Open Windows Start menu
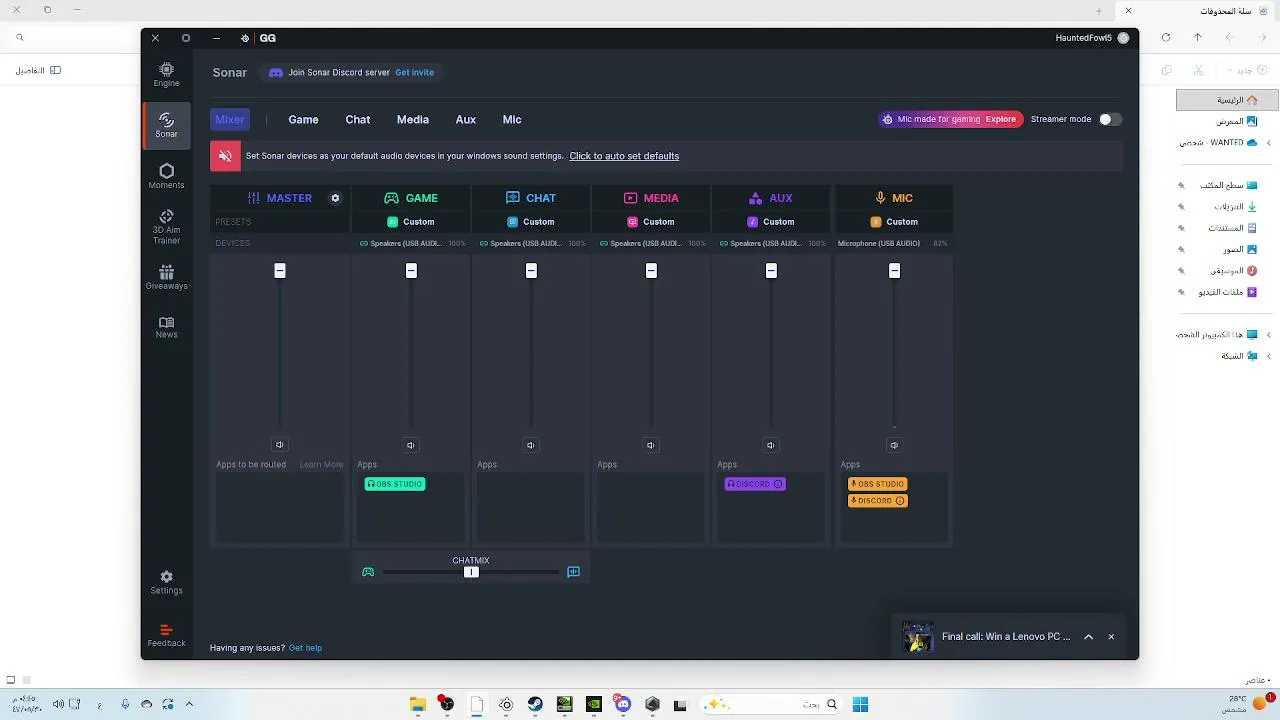Image resolution: width=1280 pixels, height=720 pixels. click(x=860, y=705)
